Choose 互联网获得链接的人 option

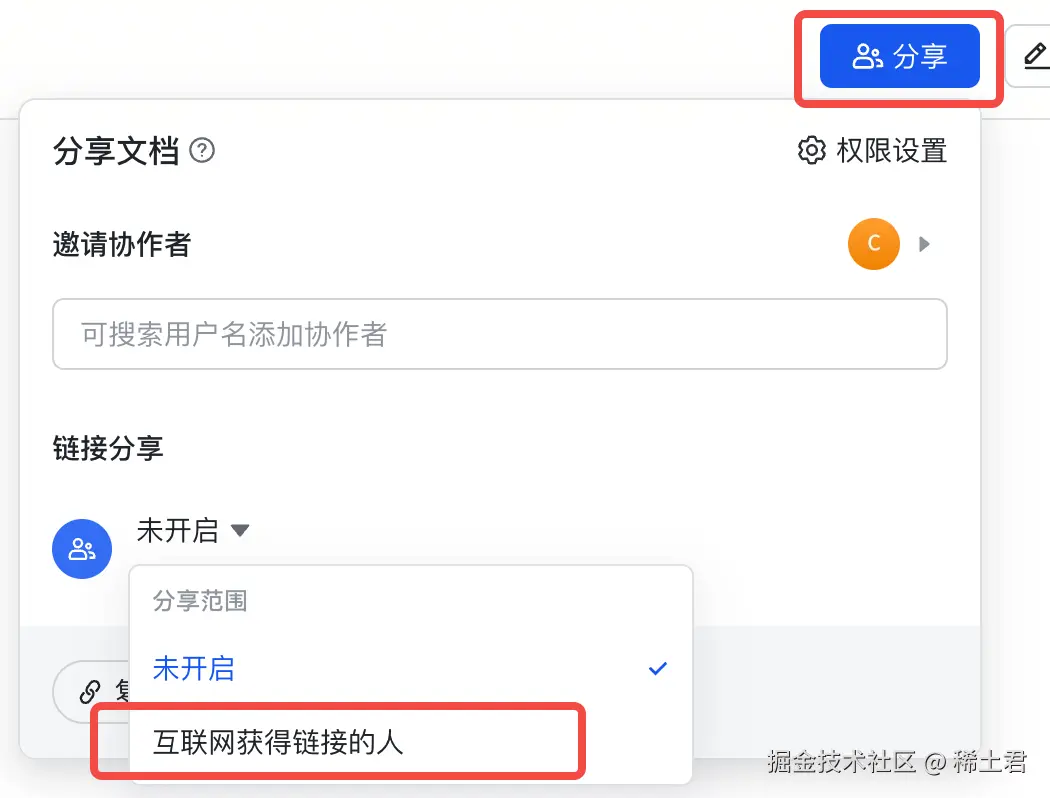point(278,741)
